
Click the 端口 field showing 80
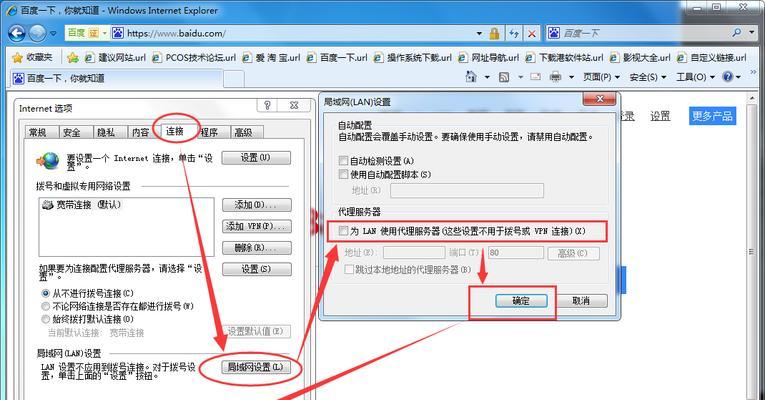point(516,253)
